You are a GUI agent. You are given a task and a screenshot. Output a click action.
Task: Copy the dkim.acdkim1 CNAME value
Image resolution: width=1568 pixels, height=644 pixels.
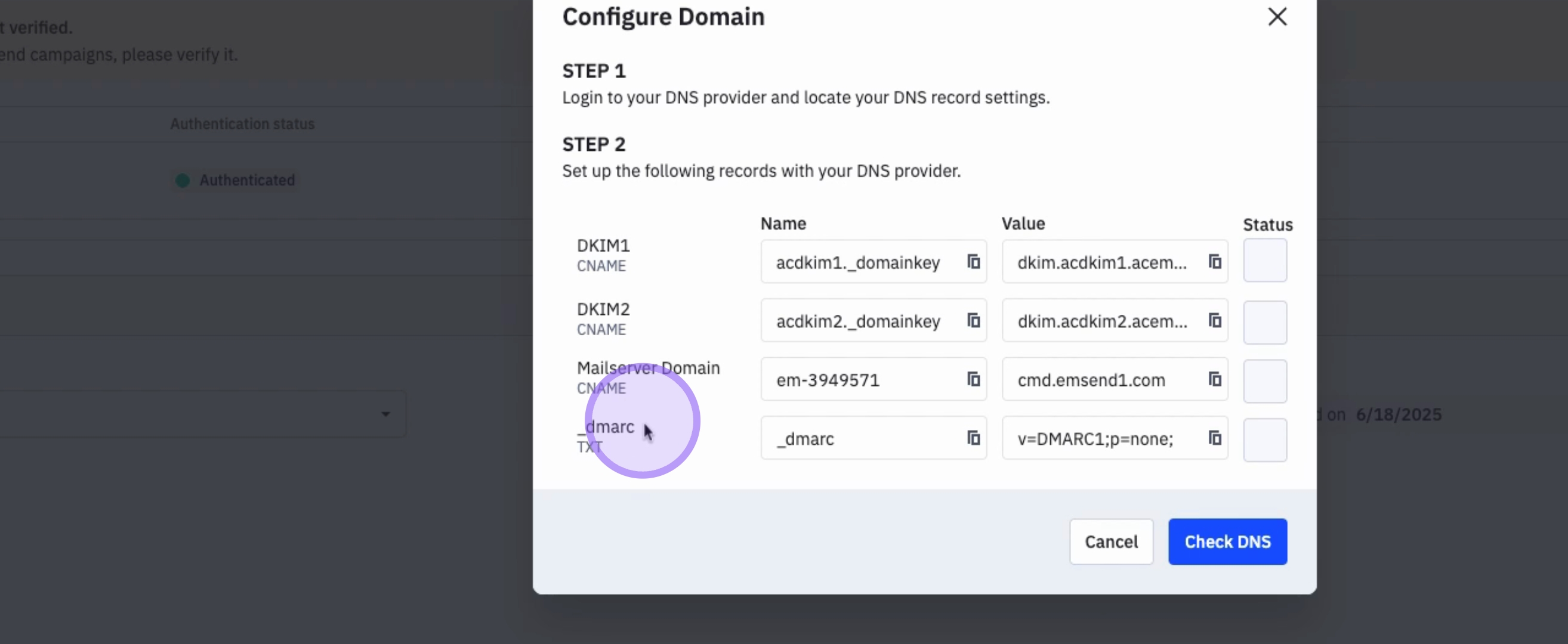click(x=1214, y=262)
